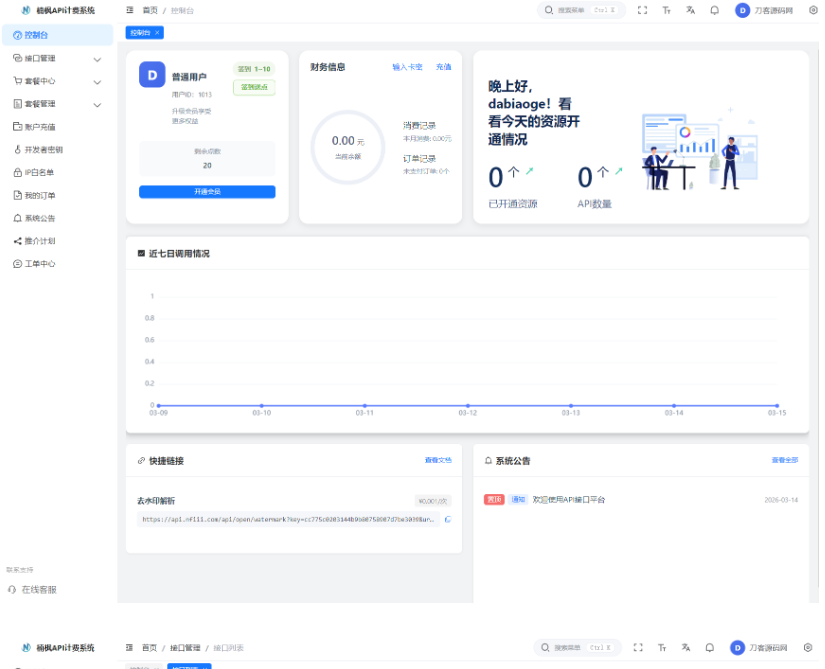Click the search input in the top bar
825x669 pixels.
(580, 9)
